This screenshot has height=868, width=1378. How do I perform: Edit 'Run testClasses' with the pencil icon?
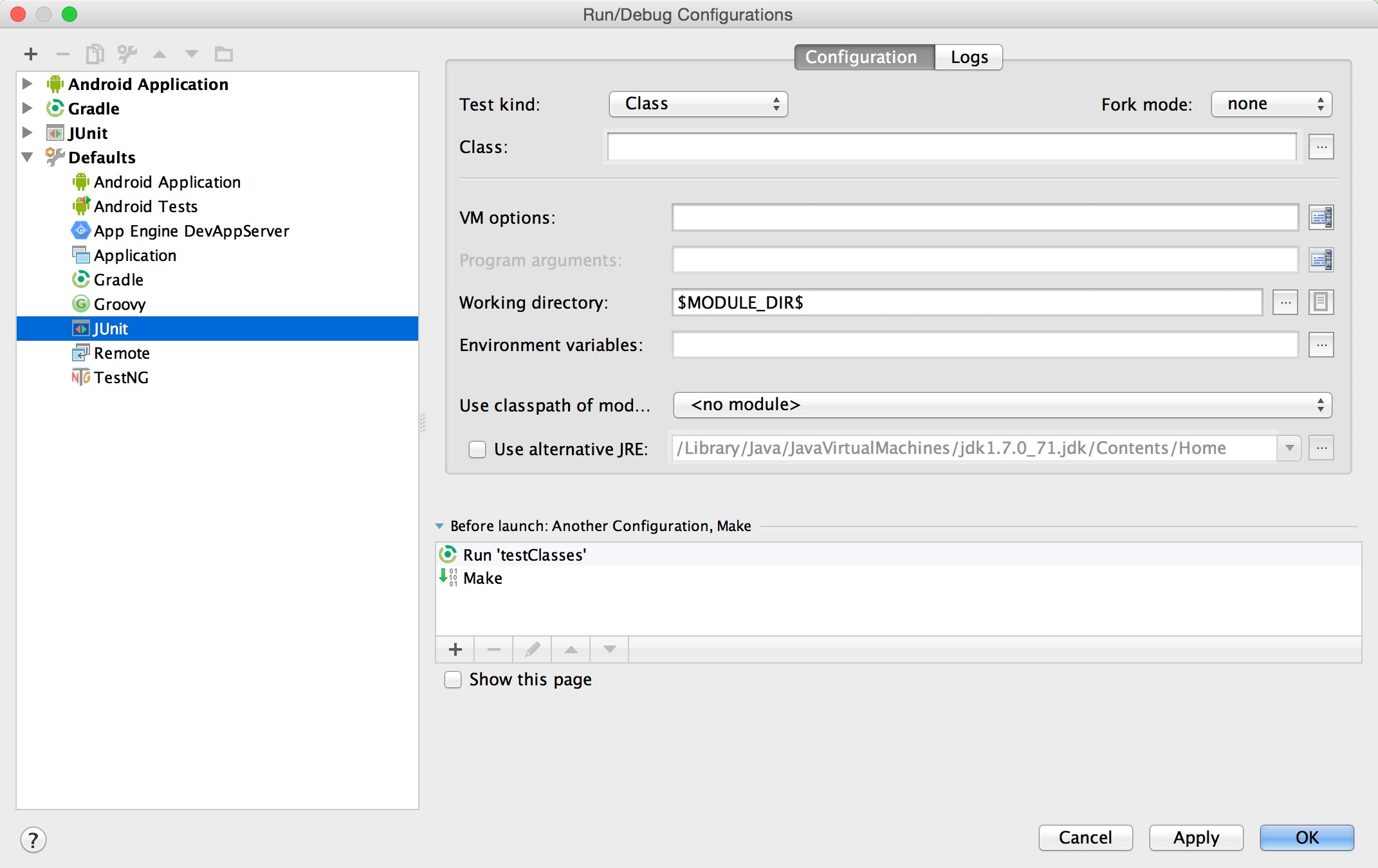coord(531,649)
